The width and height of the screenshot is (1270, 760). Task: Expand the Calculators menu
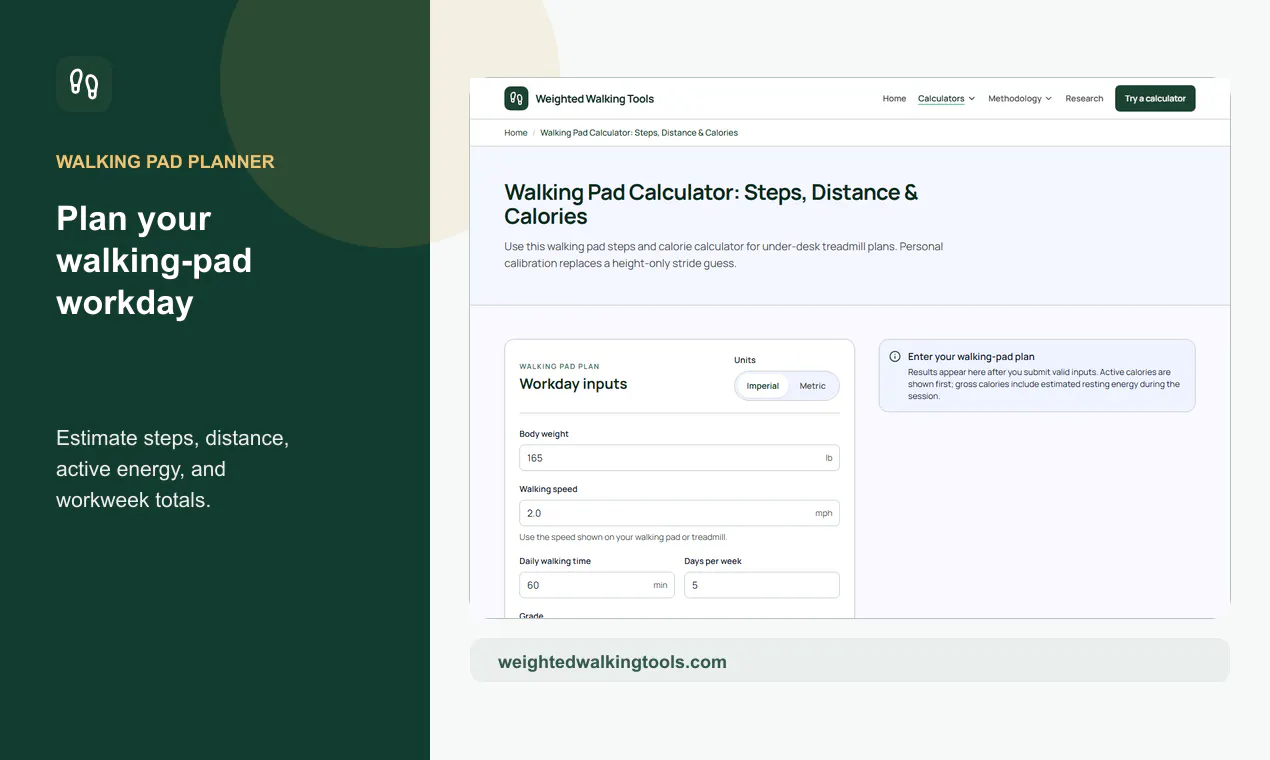click(x=946, y=99)
